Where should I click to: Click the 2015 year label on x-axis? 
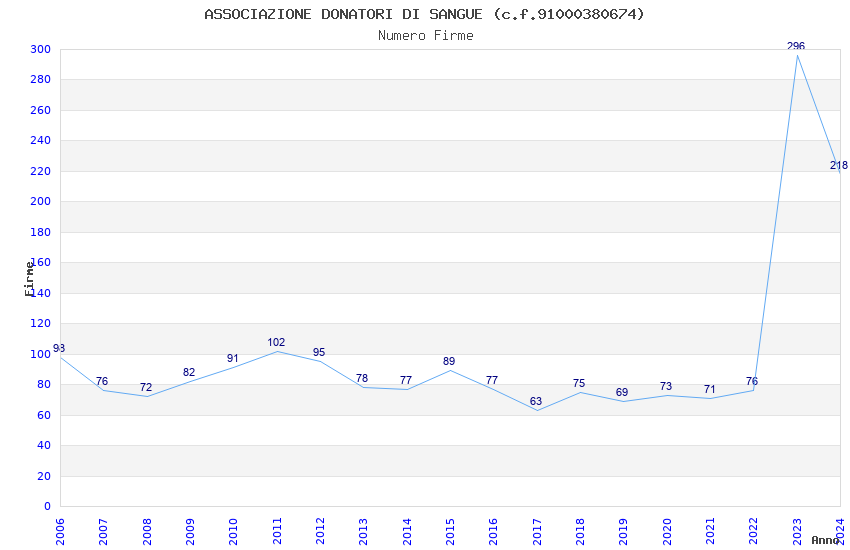click(x=450, y=530)
